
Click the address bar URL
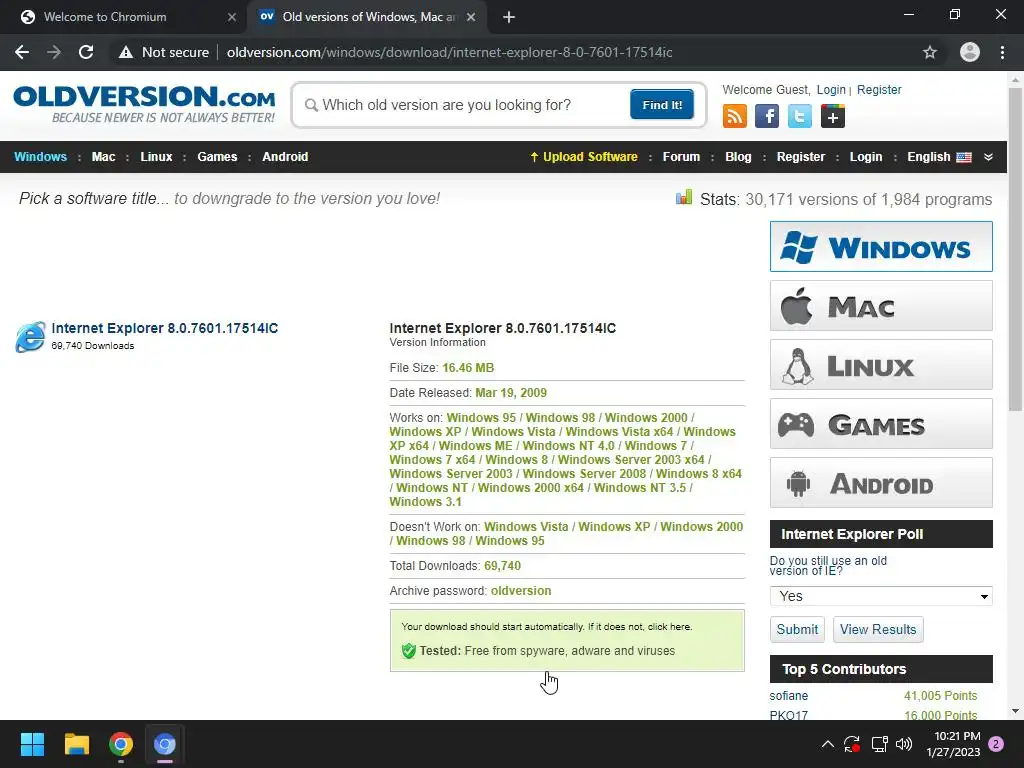(449, 52)
